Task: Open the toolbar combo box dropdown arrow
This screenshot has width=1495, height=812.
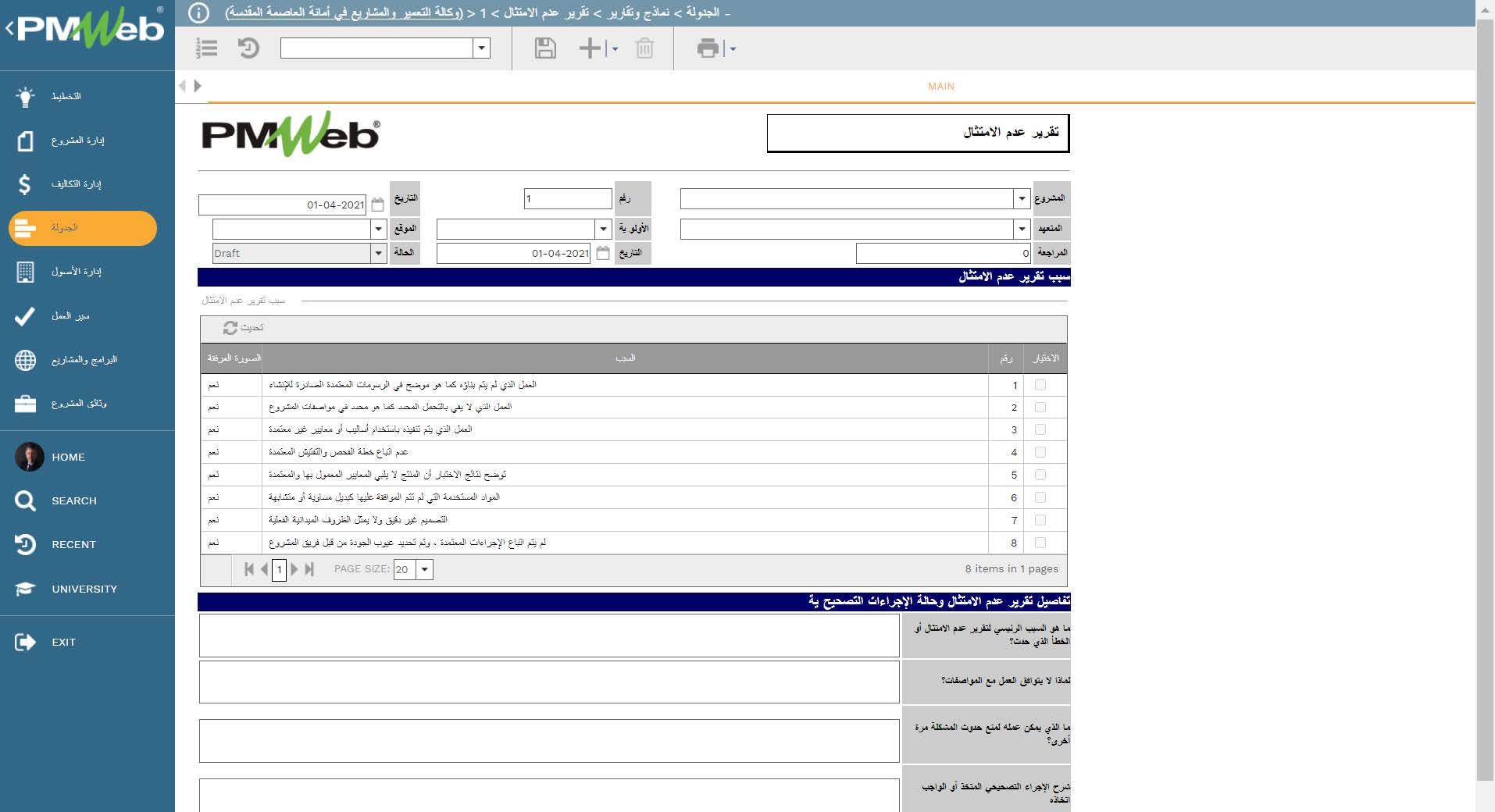Action: point(482,48)
